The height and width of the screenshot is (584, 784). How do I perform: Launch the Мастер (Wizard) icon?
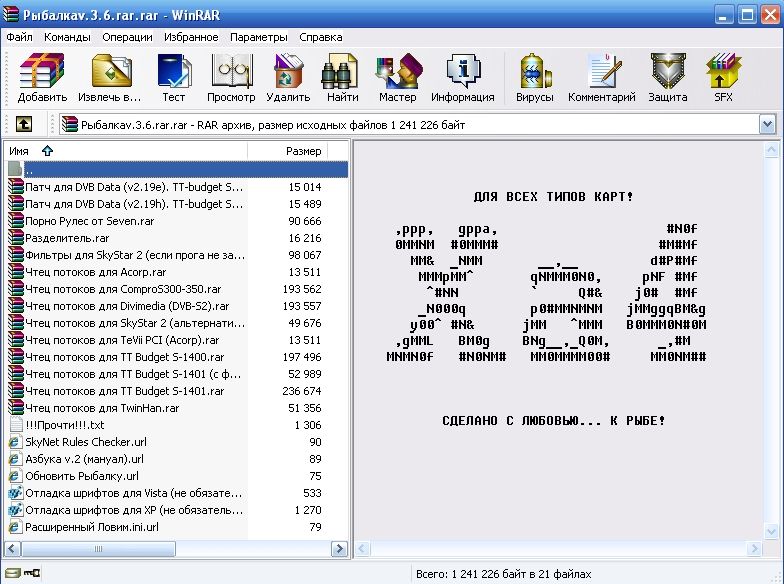398,78
